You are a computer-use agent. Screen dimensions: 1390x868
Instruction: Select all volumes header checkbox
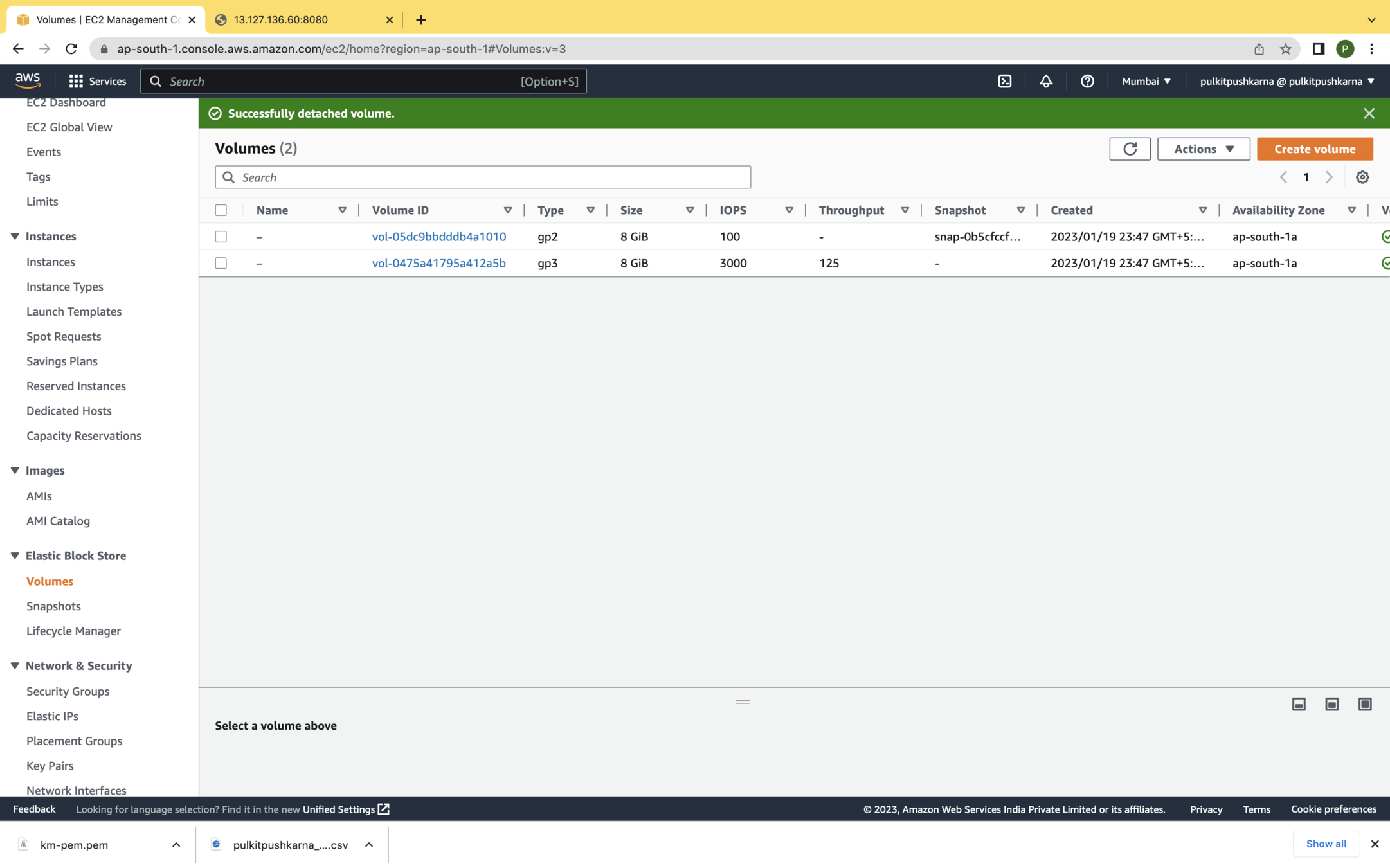pyautogui.click(x=221, y=210)
